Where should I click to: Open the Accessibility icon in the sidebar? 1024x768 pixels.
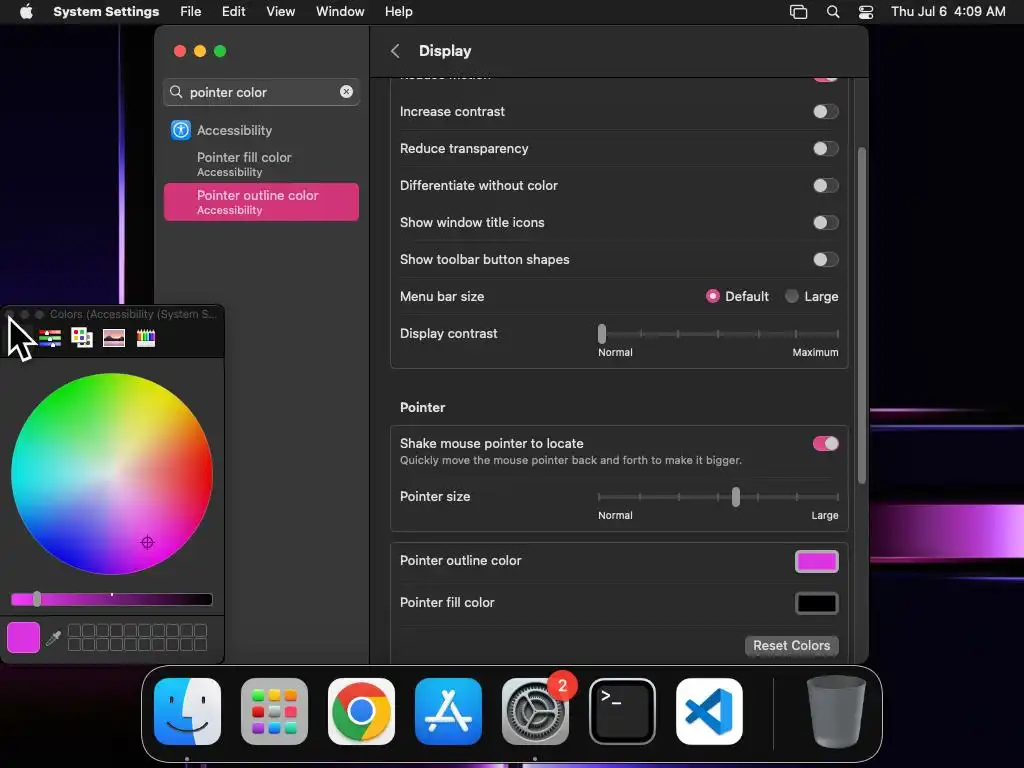(x=181, y=130)
